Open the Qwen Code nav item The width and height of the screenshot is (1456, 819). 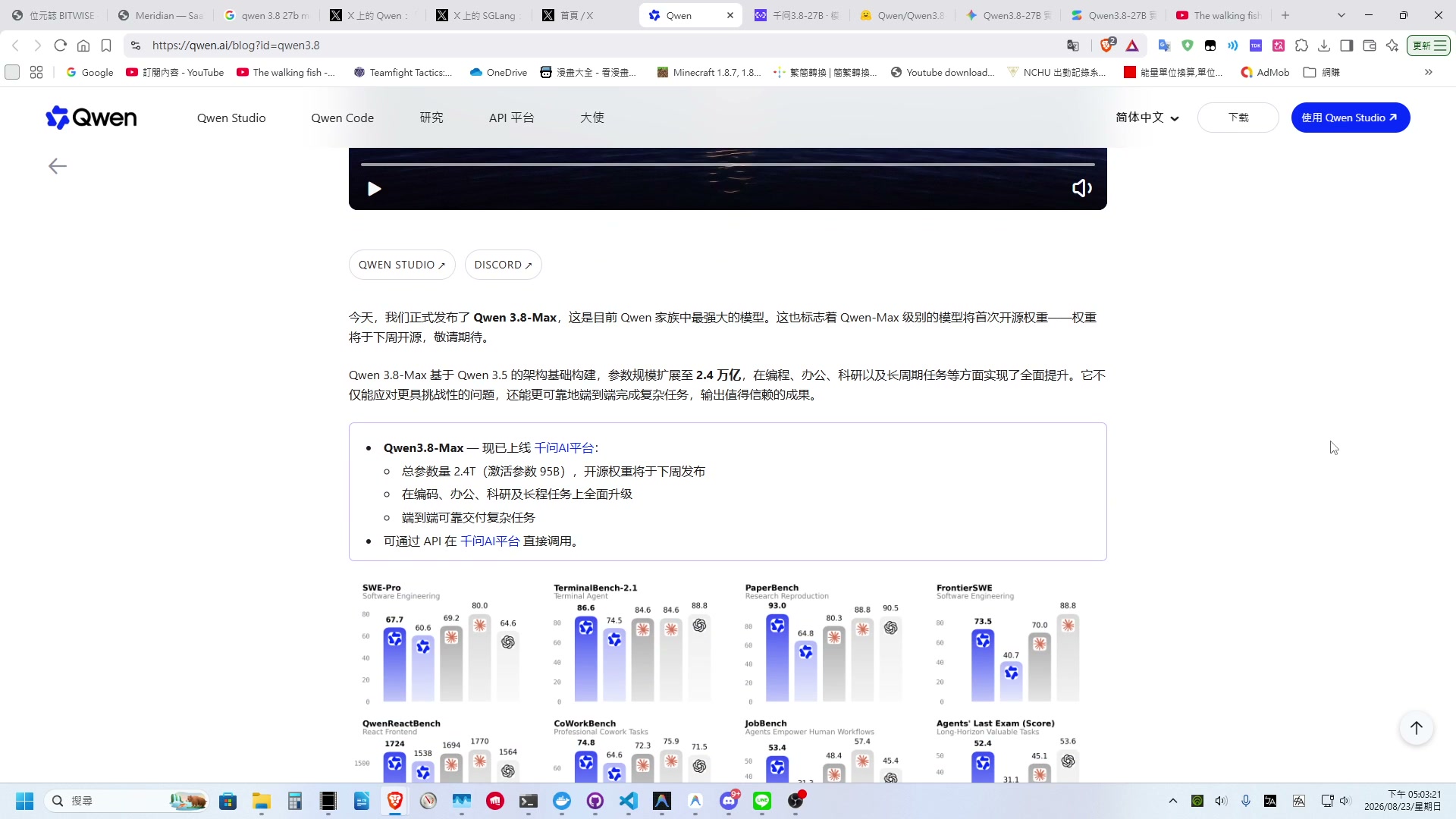[342, 118]
